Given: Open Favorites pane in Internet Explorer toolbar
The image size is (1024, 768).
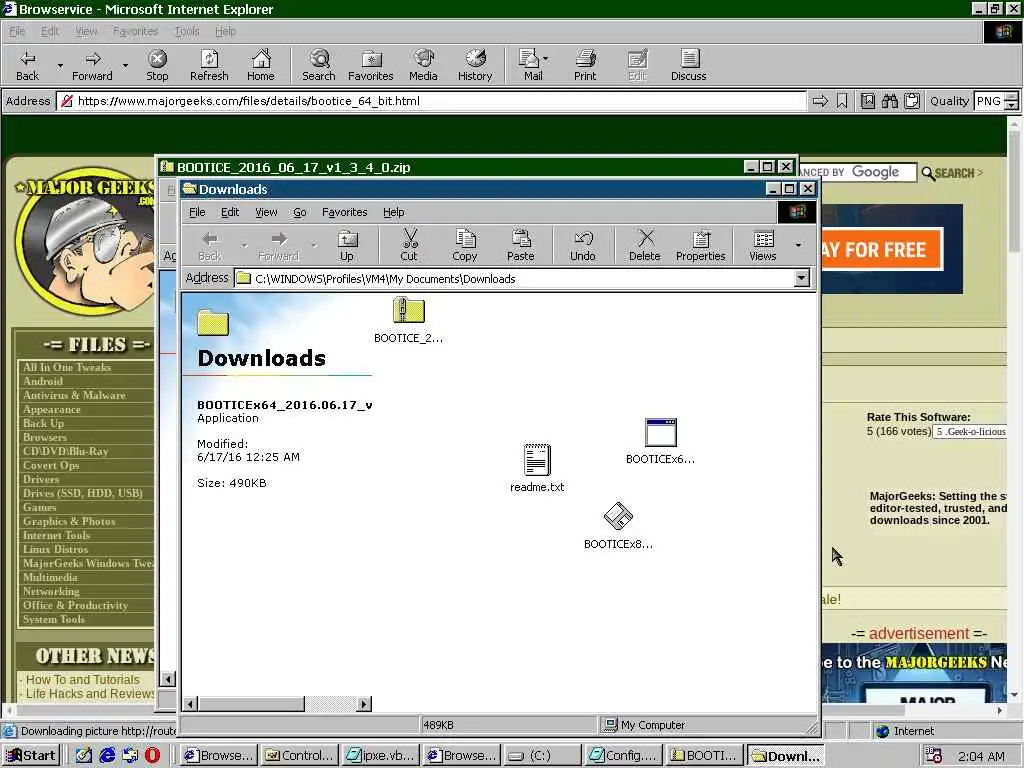Looking at the screenshot, I should [371, 66].
